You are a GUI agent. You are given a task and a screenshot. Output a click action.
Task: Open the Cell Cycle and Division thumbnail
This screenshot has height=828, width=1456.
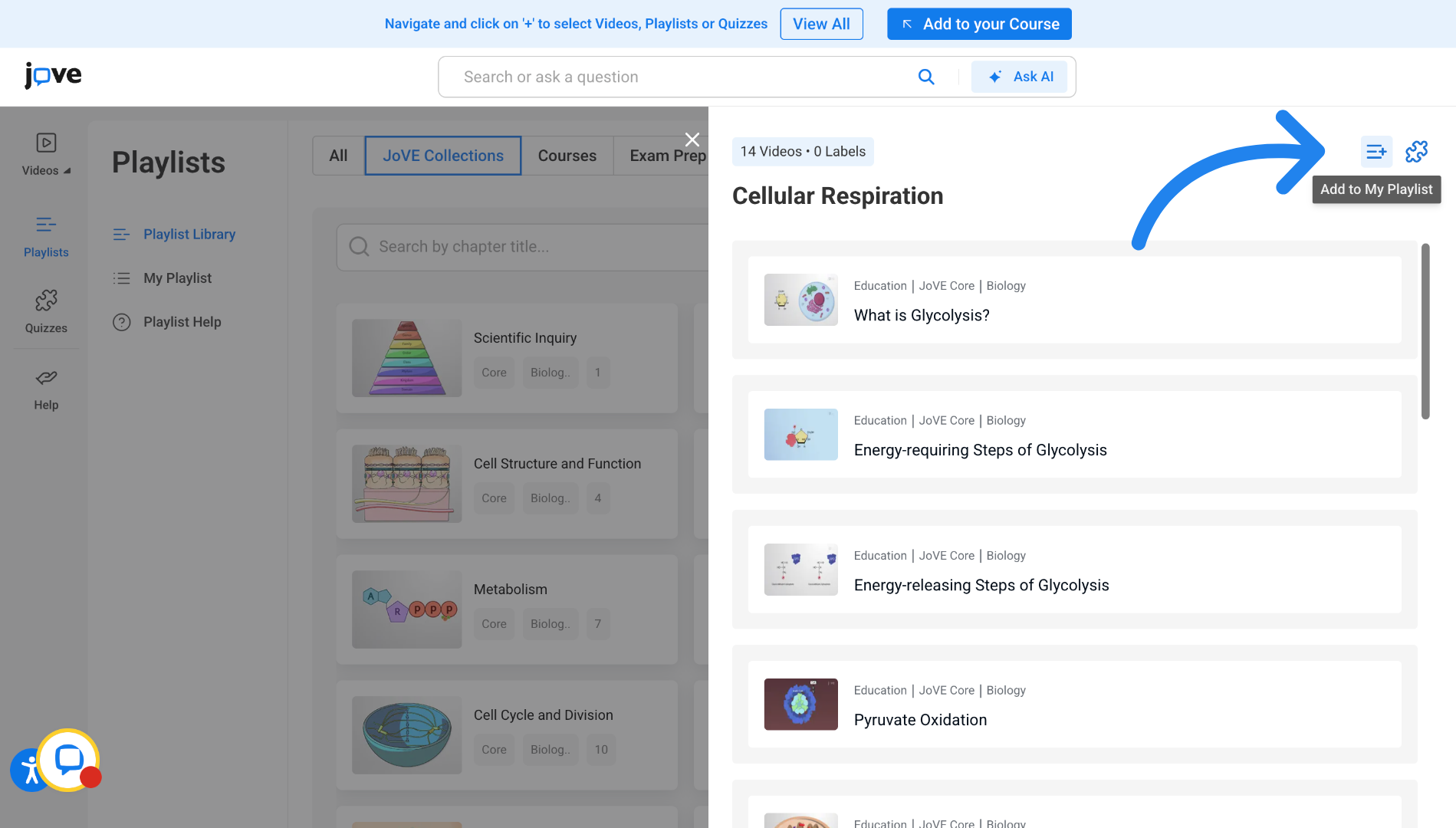(407, 735)
